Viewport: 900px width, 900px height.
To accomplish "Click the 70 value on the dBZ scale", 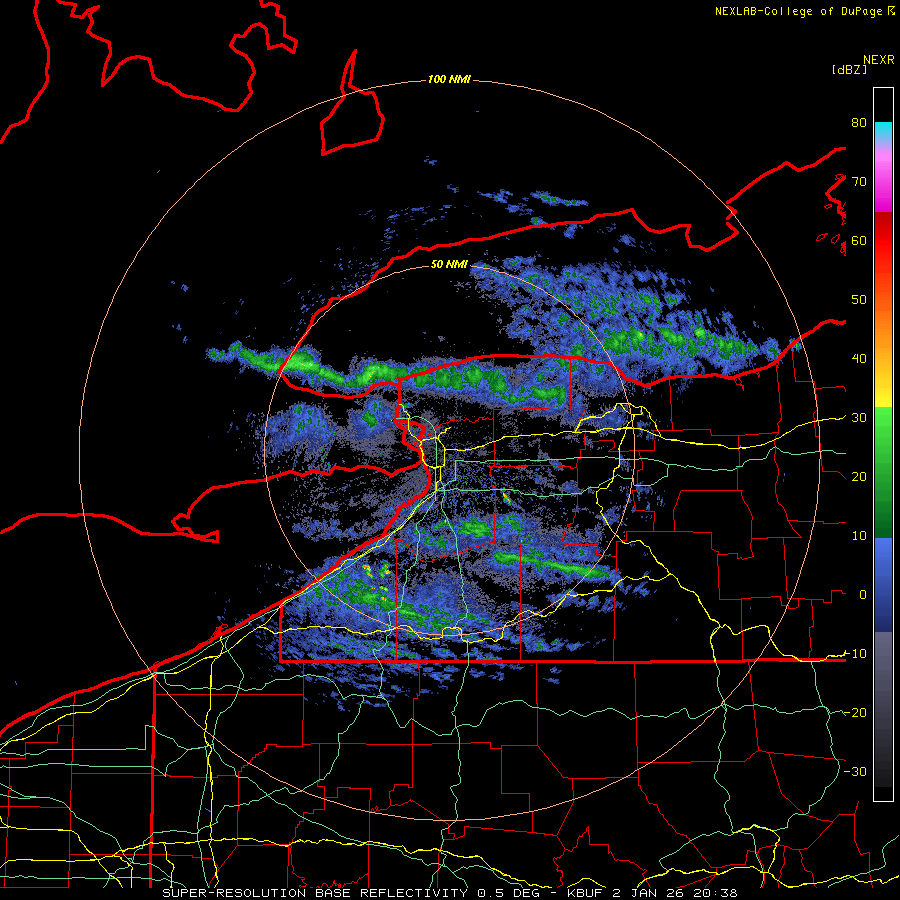I will [859, 182].
